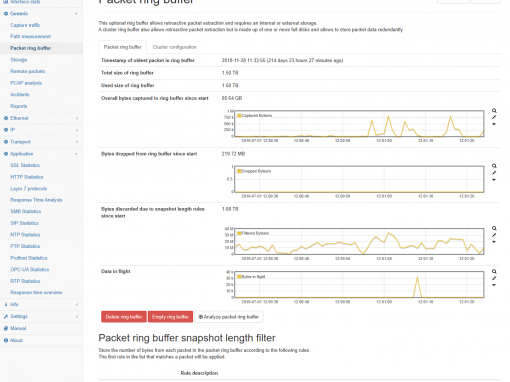The width and height of the screenshot is (510, 382).
Task: Open SIP Statistics page
Action: tap(24, 223)
